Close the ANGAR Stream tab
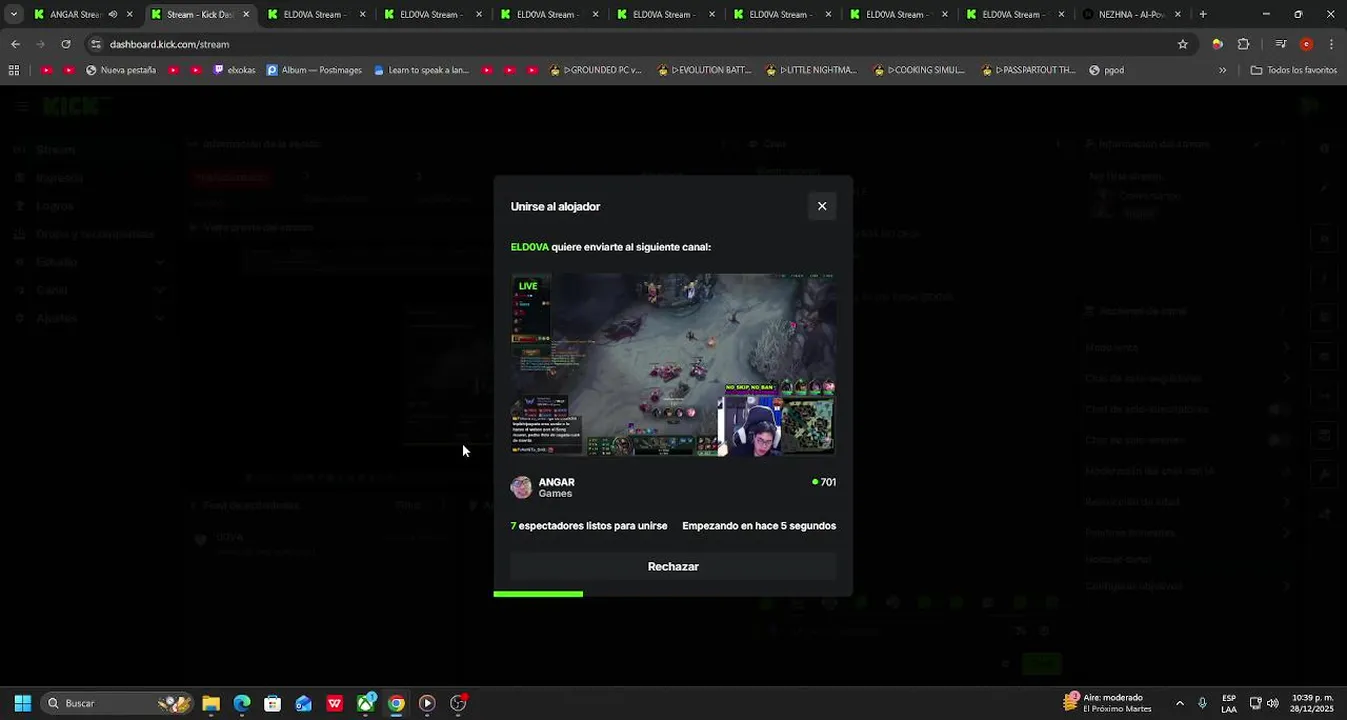 129,14
